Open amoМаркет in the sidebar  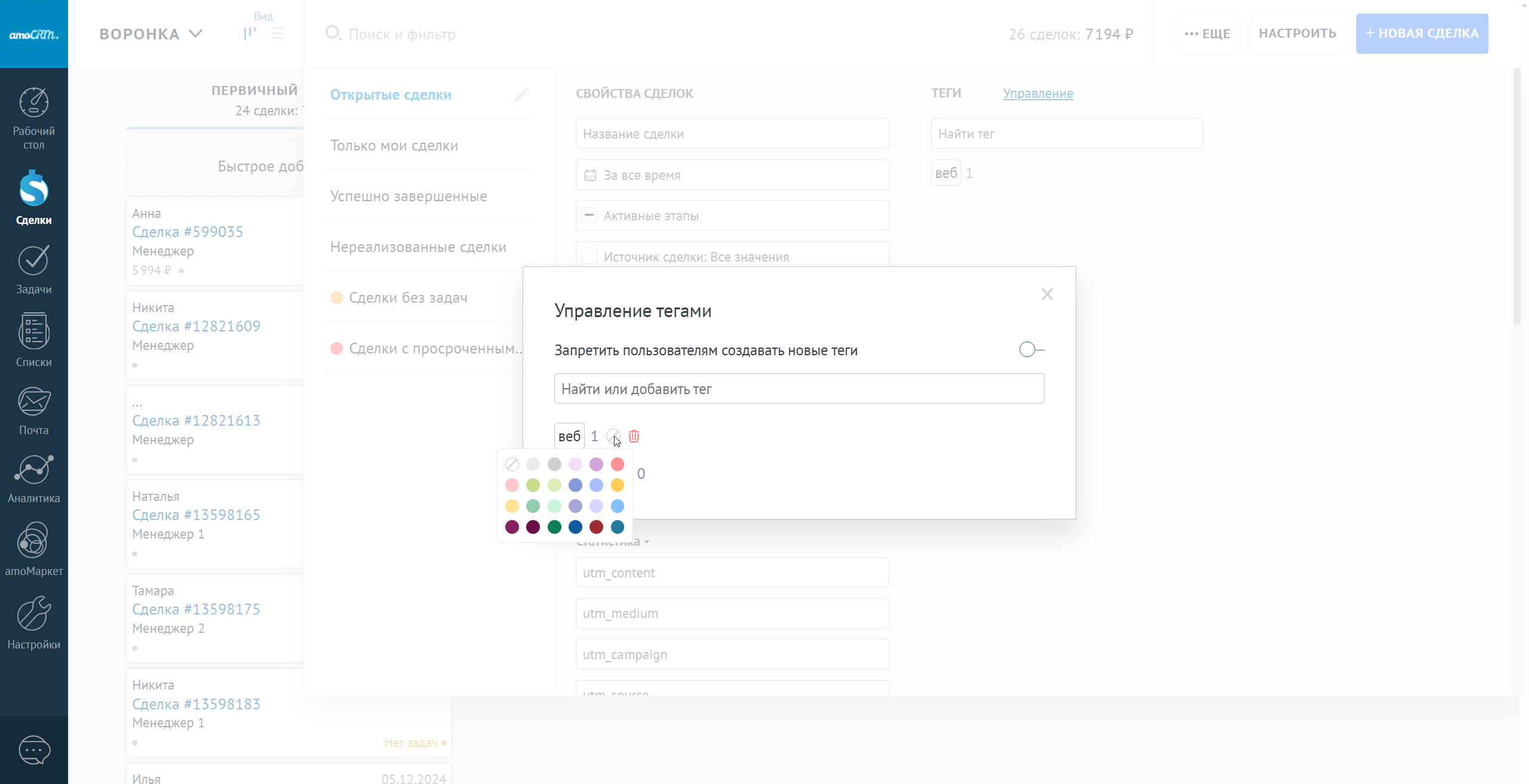point(34,541)
